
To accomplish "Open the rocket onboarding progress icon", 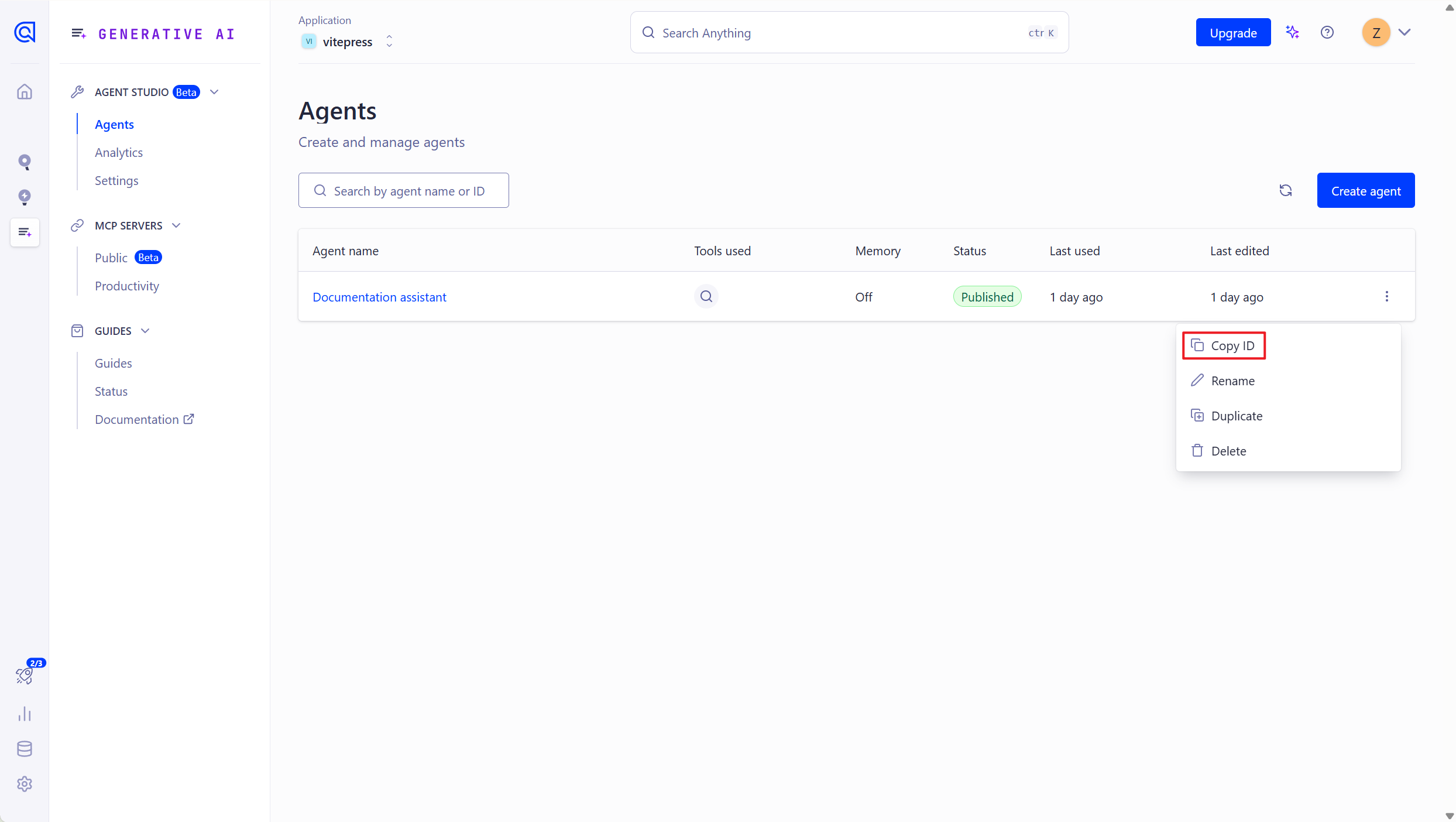I will pyautogui.click(x=25, y=675).
